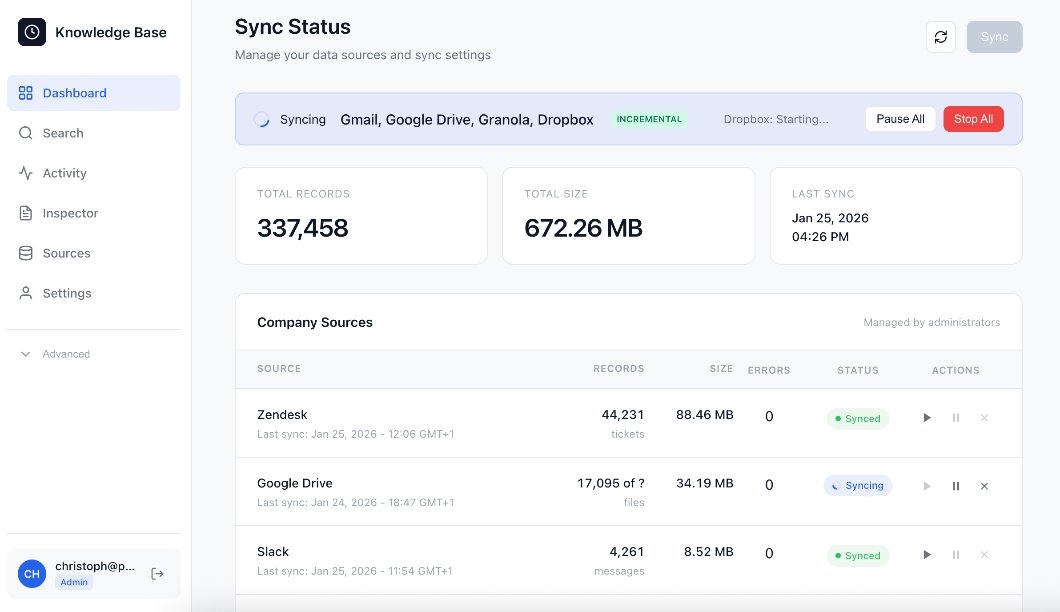The image size is (1060, 612).
Task: Select the Zendesk source name
Action: click(282, 415)
